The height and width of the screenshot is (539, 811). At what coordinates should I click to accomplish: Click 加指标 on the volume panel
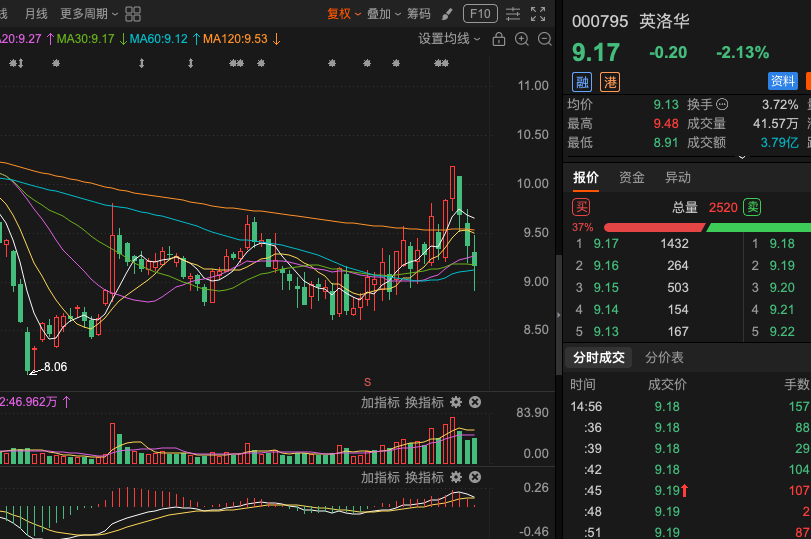(x=380, y=402)
